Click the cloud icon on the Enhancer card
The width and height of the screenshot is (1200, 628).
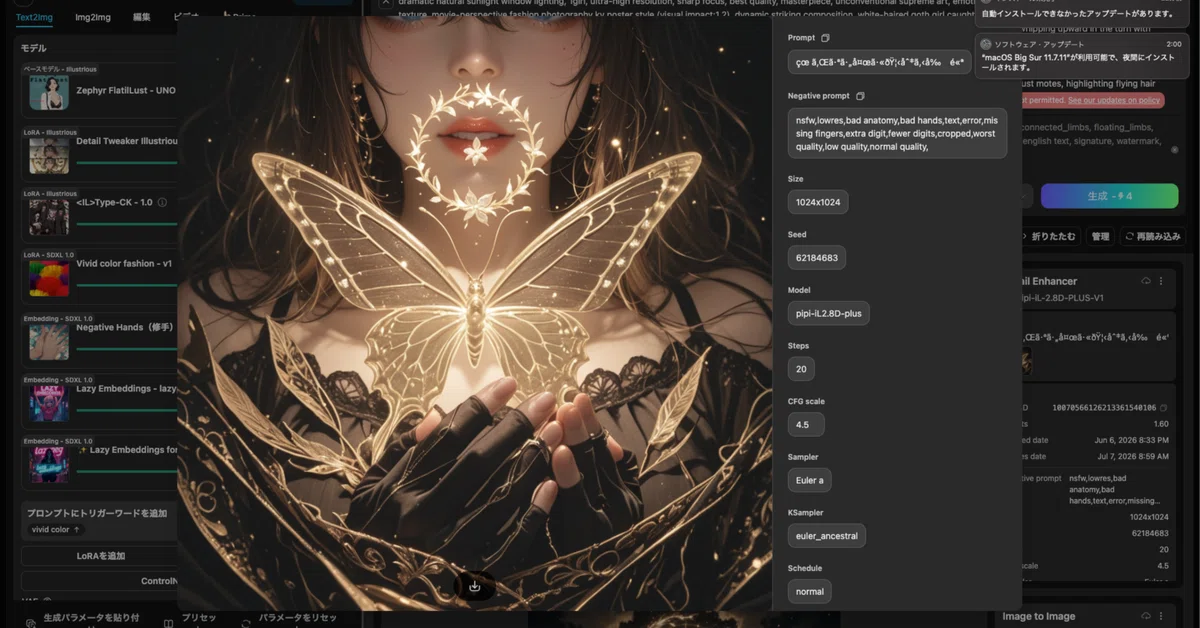pos(1145,281)
